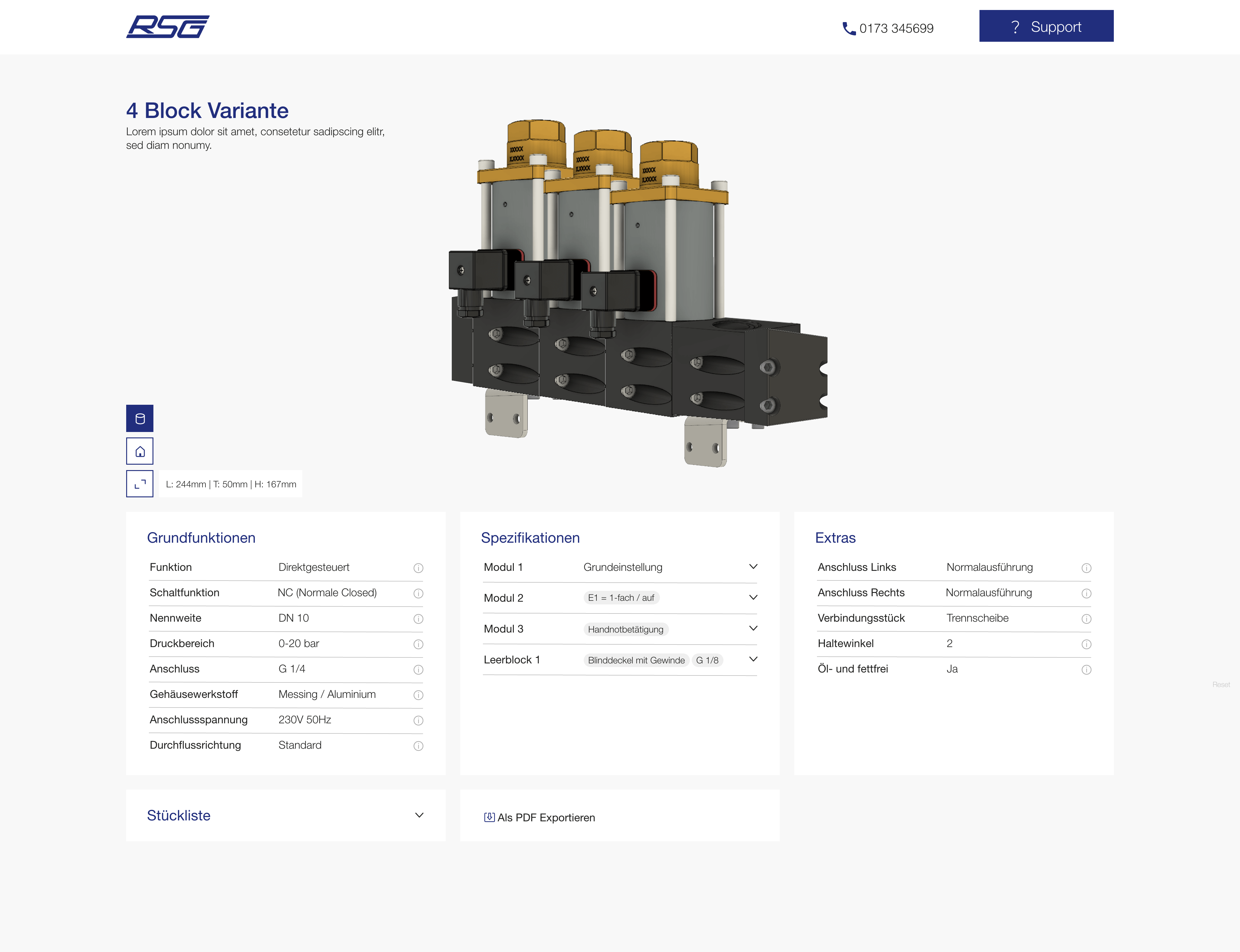Click the info toggle next to Öl- und fettfrei
The width and height of the screenshot is (1240, 952).
click(x=1087, y=669)
